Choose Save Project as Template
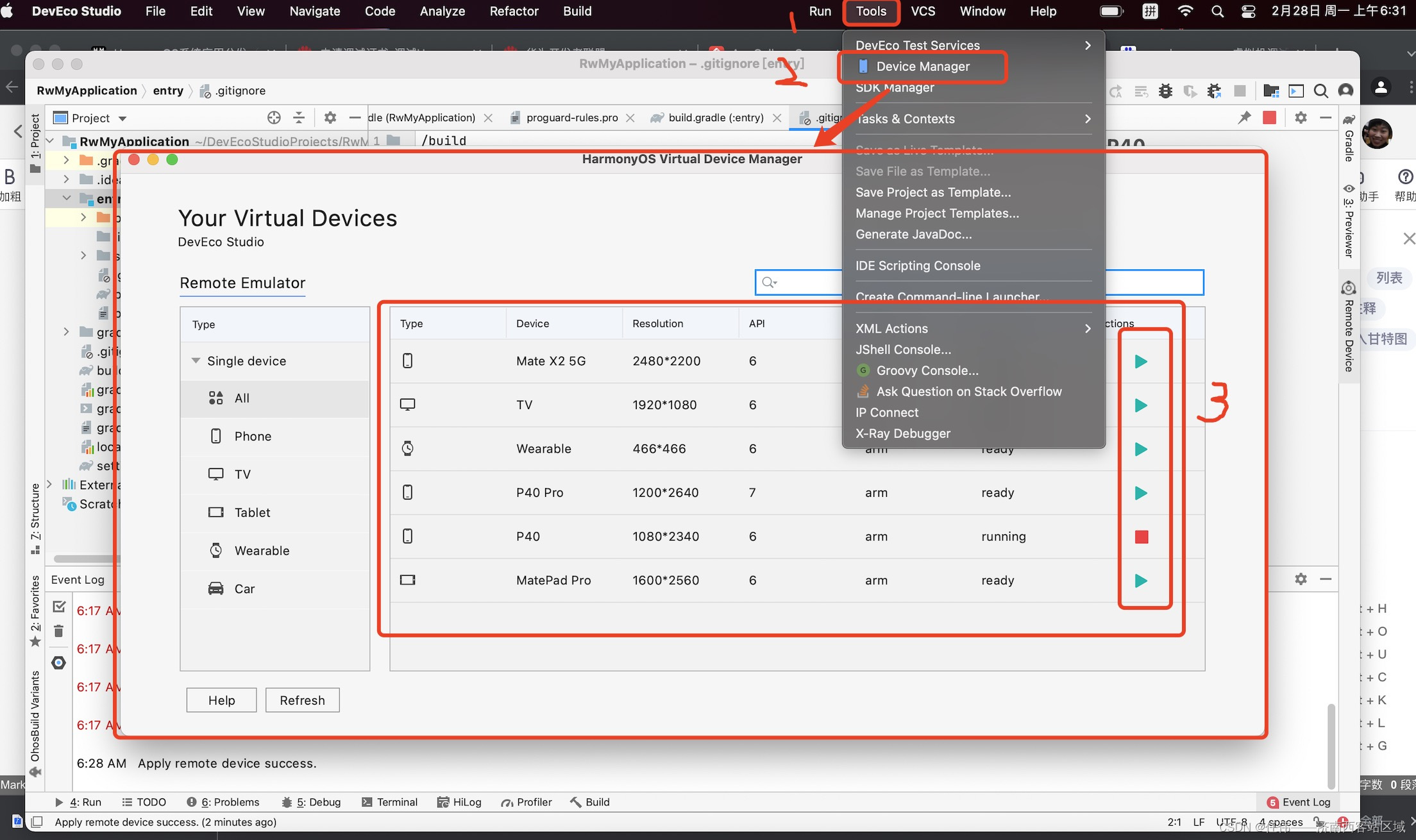This screenshot has height=840, width=1416. (x=933, y=192)
